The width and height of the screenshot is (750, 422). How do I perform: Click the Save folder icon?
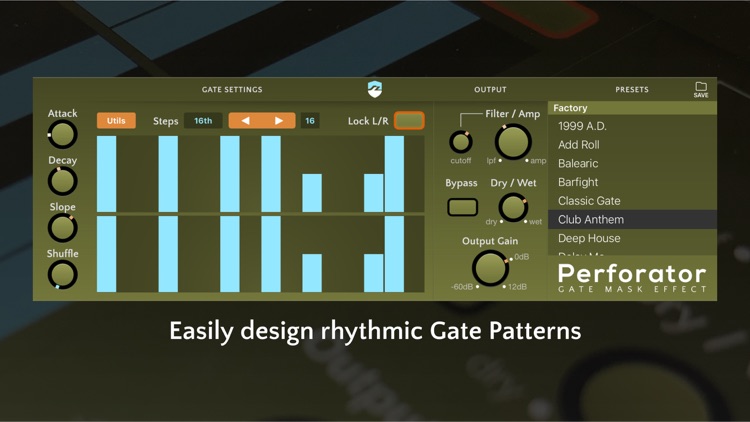tap(701, 89)
